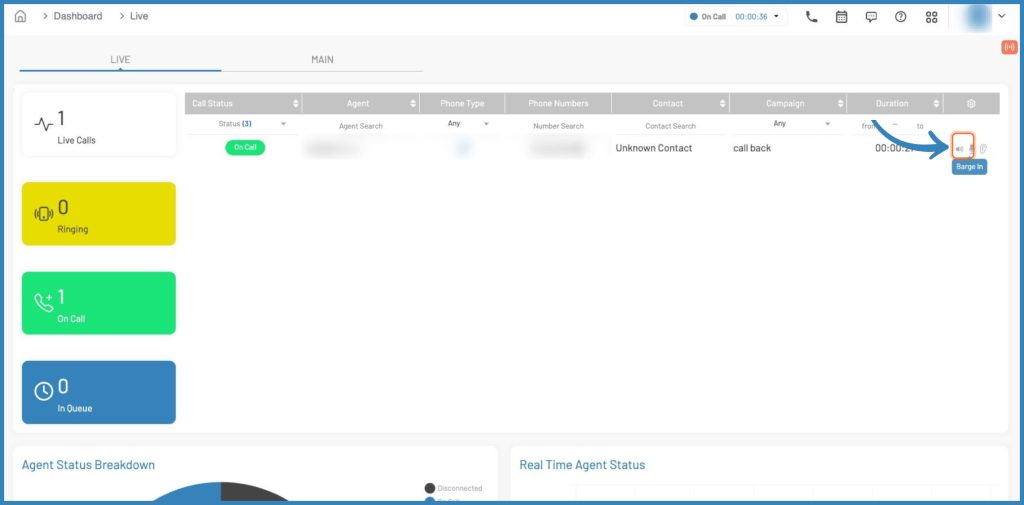The width and height of the screenshot is (1024, 505).
Task: Click the blurred Phone Type icon in row
Action: (462, 148)
